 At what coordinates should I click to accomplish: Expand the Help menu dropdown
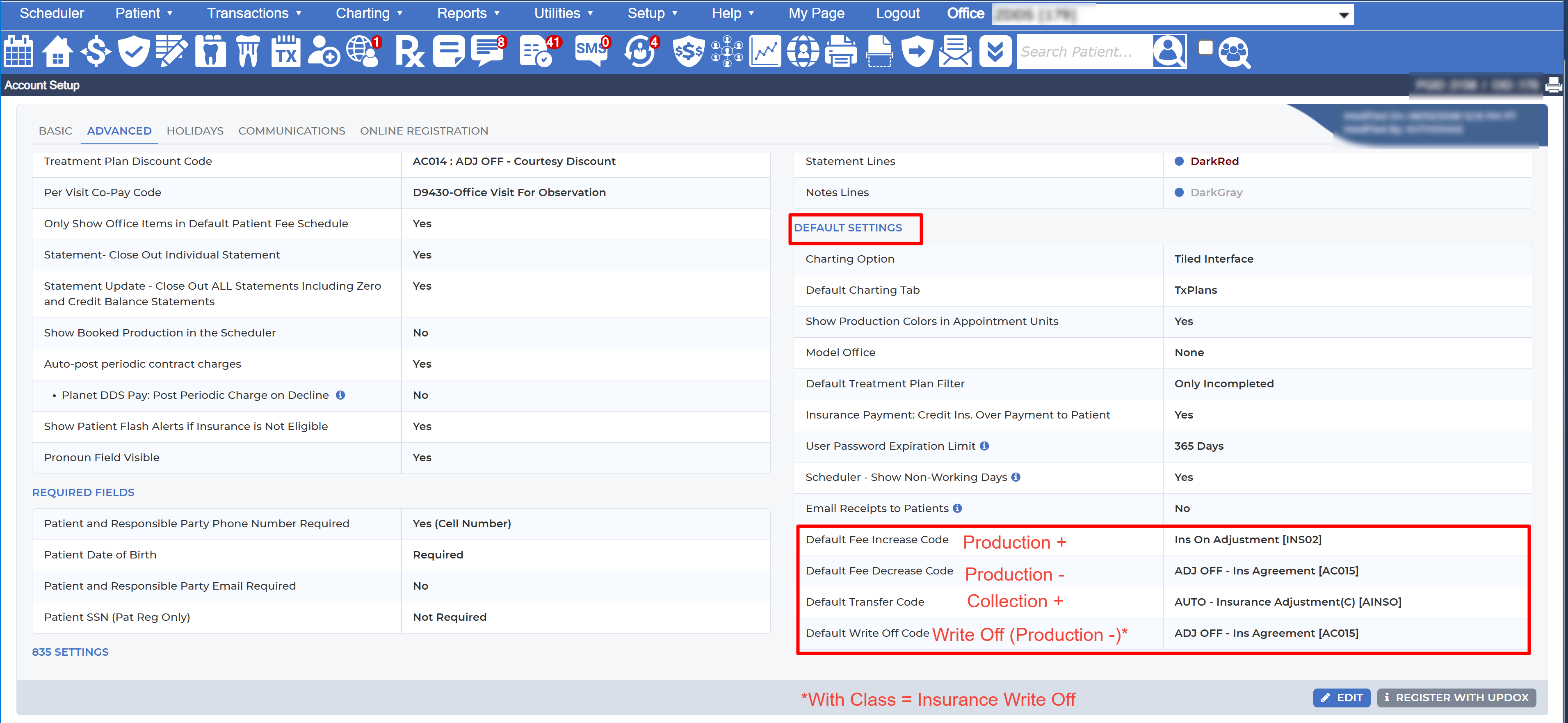733,14
